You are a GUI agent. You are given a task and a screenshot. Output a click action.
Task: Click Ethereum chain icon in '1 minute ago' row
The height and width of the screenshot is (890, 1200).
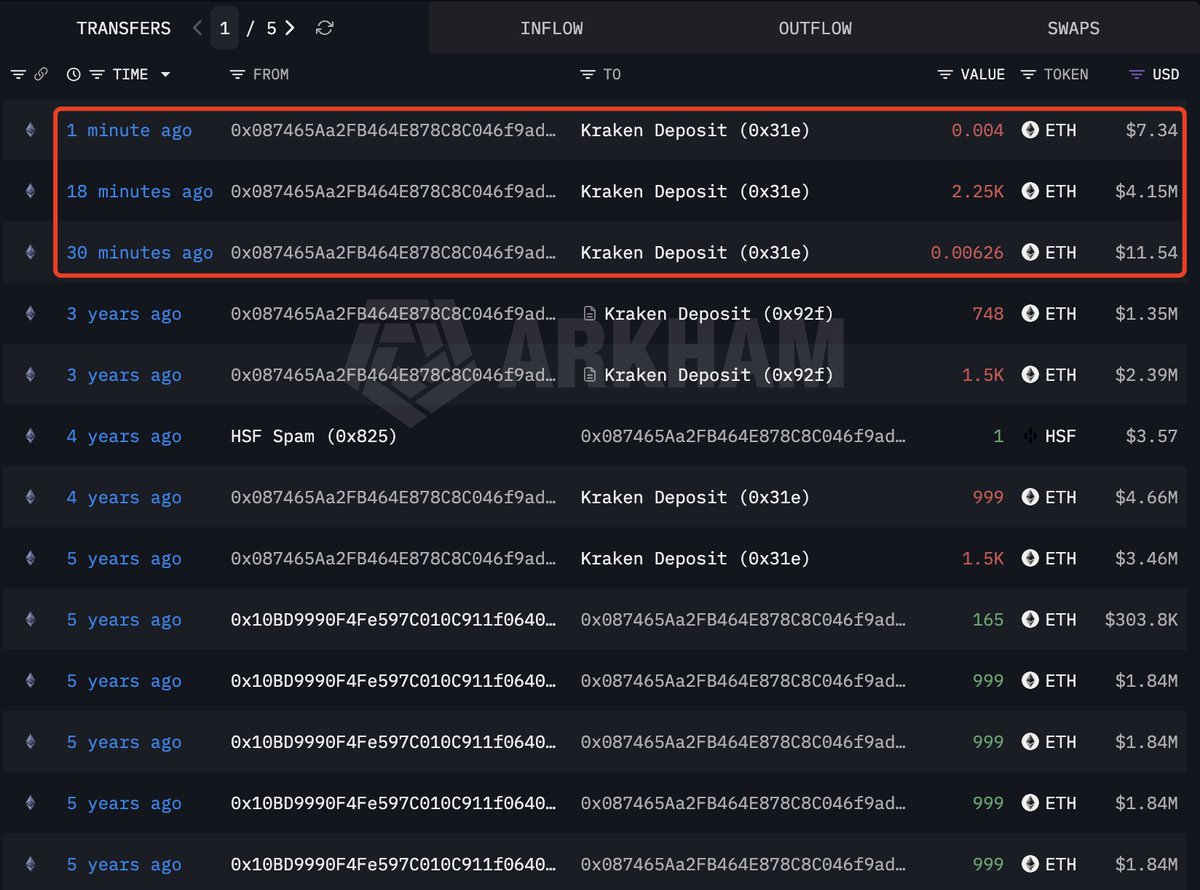[x=30, y=130]
